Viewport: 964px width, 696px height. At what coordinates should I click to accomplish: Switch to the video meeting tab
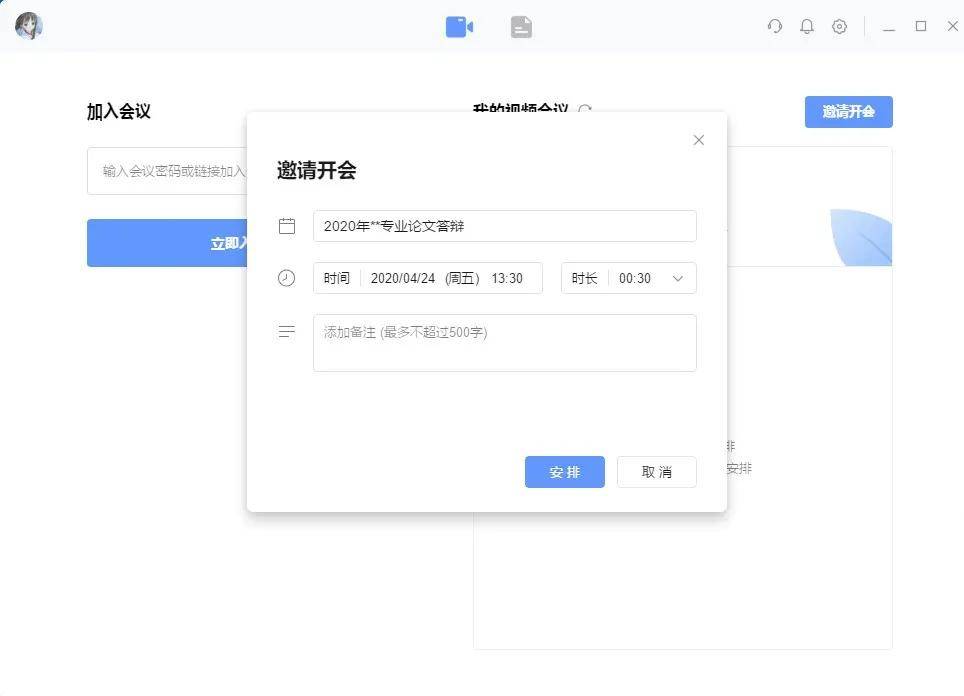[459, 26]
